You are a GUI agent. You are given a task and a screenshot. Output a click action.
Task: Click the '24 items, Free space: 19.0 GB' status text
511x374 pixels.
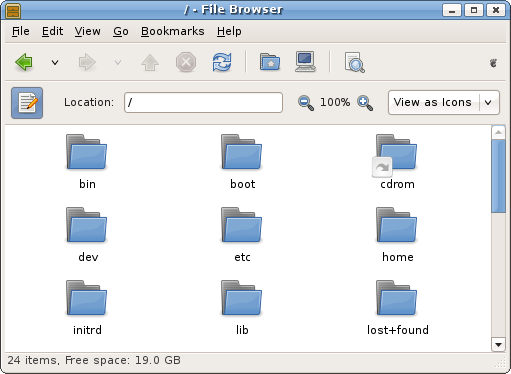pos(94,360)
